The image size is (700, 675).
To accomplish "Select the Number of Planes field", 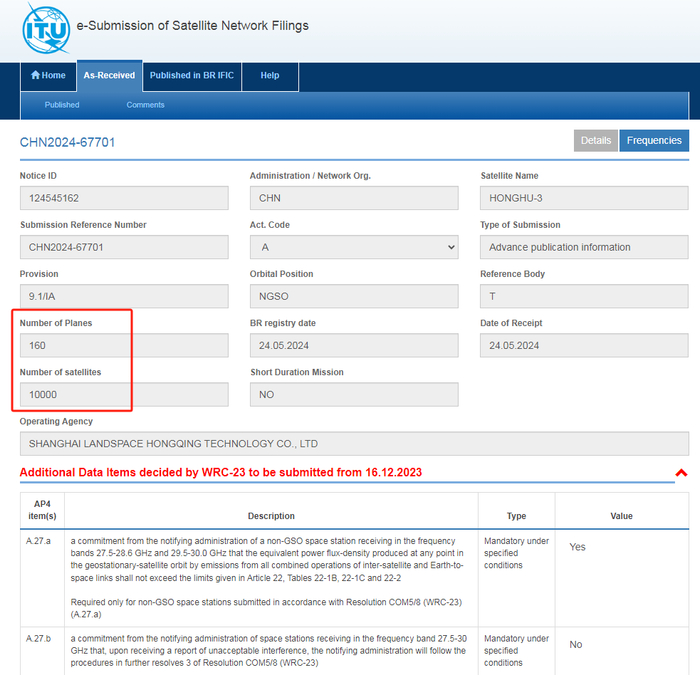I will [124, 346].
